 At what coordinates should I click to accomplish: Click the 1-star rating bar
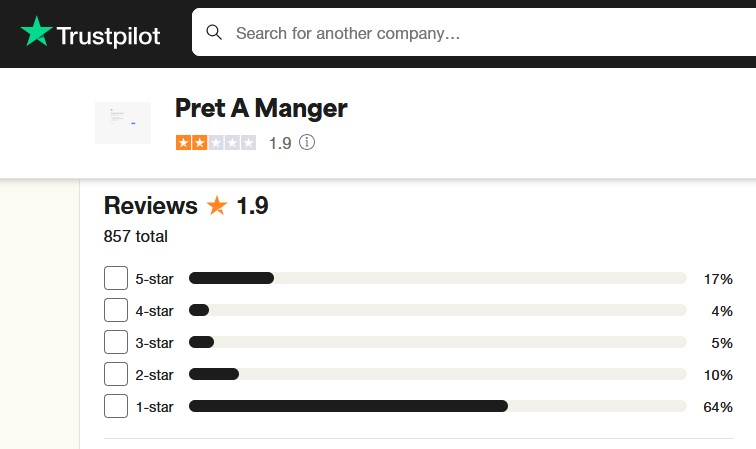coord(437,406)
